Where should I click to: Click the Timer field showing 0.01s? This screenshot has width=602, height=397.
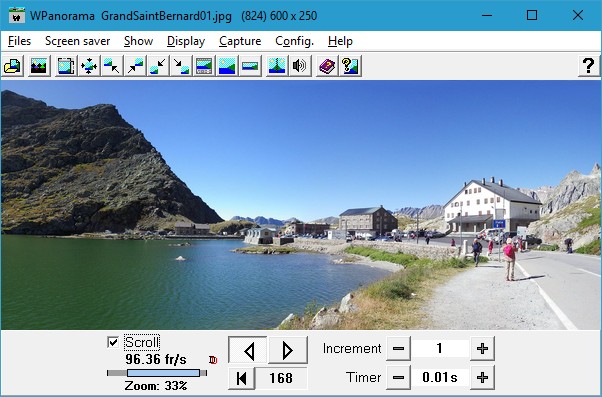pyautogui.click(x=440, y=377)
